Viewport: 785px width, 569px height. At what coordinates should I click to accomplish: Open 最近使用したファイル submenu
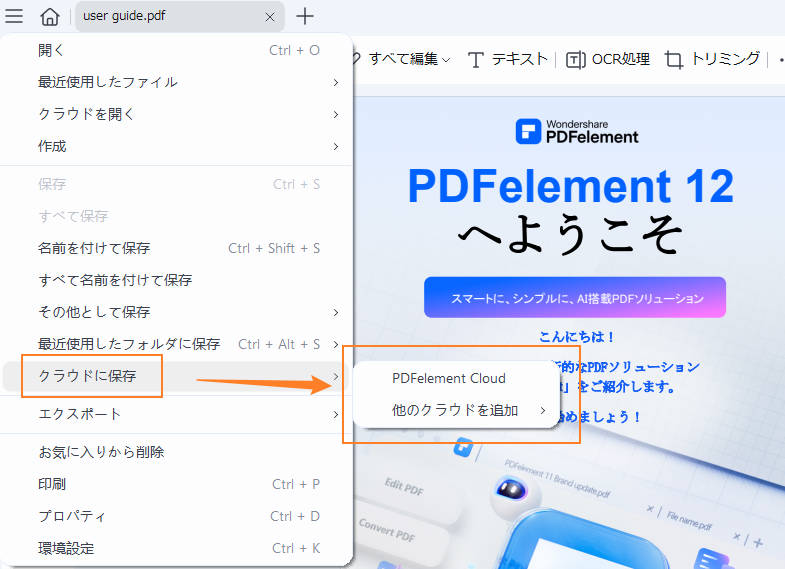pyautogui.click(x=176, y=82)
